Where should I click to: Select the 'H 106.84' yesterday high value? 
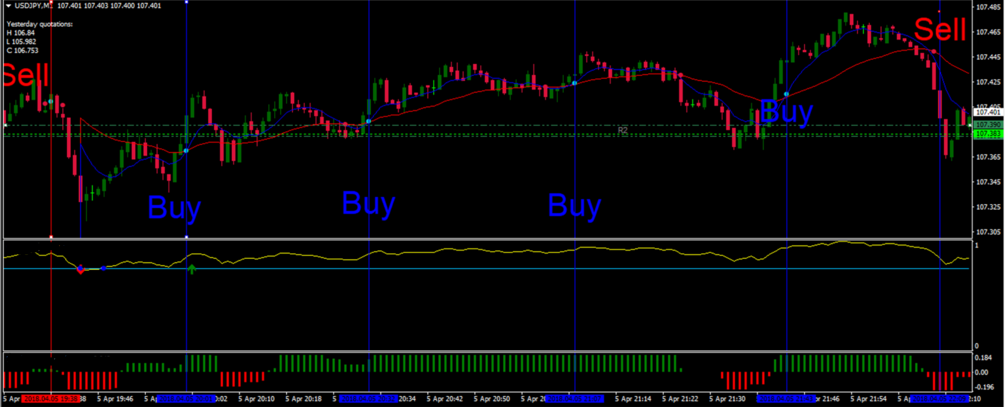20,33
